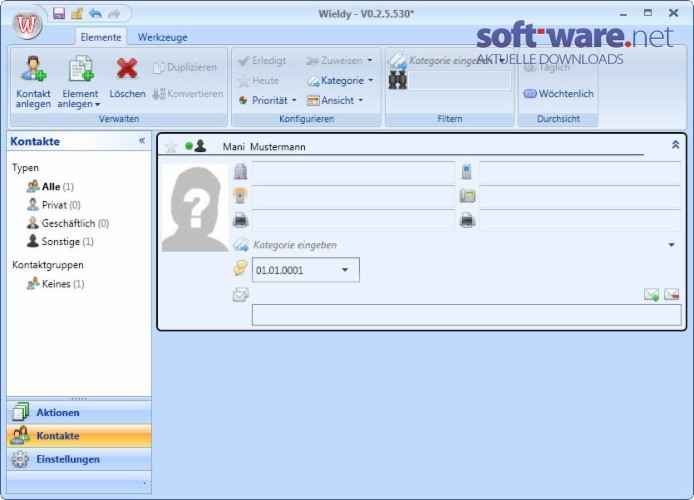Click the green desk phone icon
Screen dimensions: 694x500
click(467, 196)
